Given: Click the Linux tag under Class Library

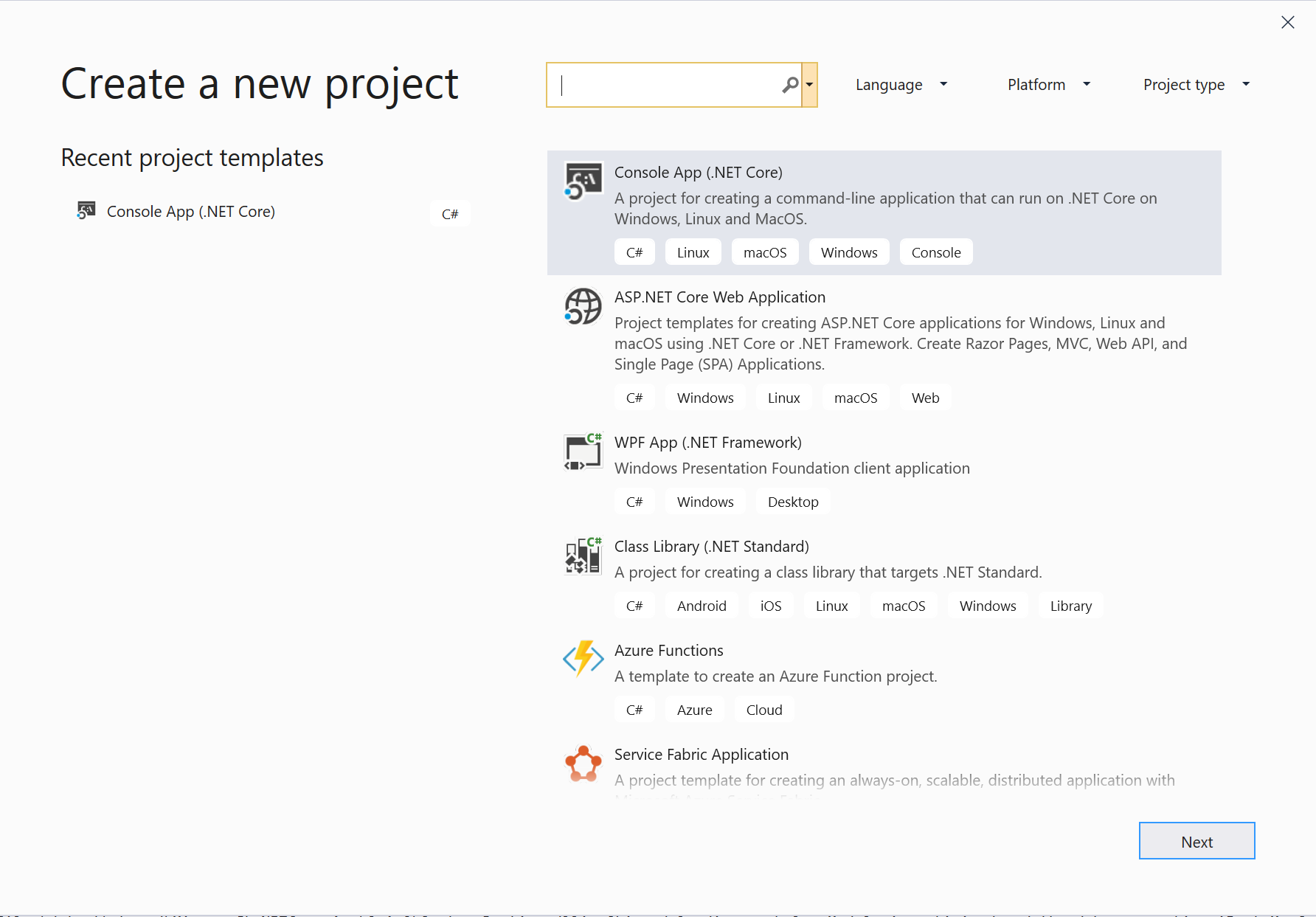Looking at the screenshot, I should point(832,606).
